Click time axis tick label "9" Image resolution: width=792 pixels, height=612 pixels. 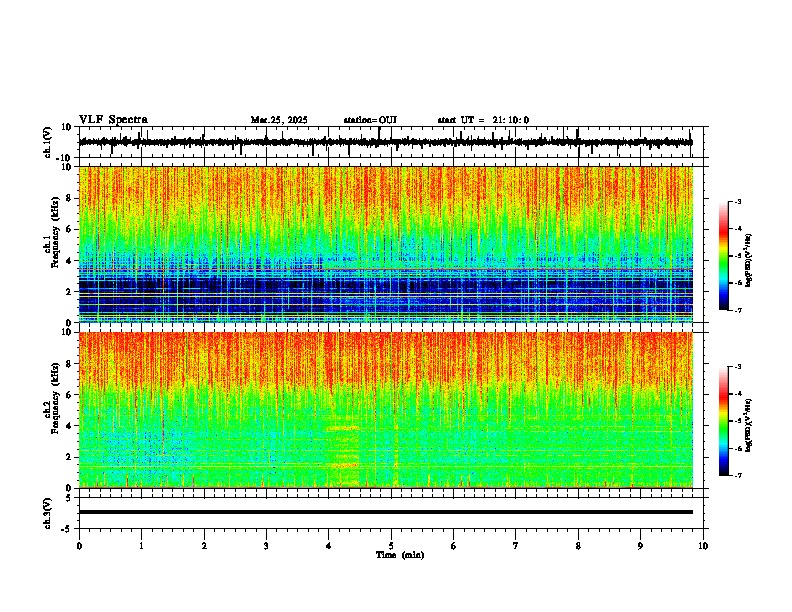(x=640, y=546)
